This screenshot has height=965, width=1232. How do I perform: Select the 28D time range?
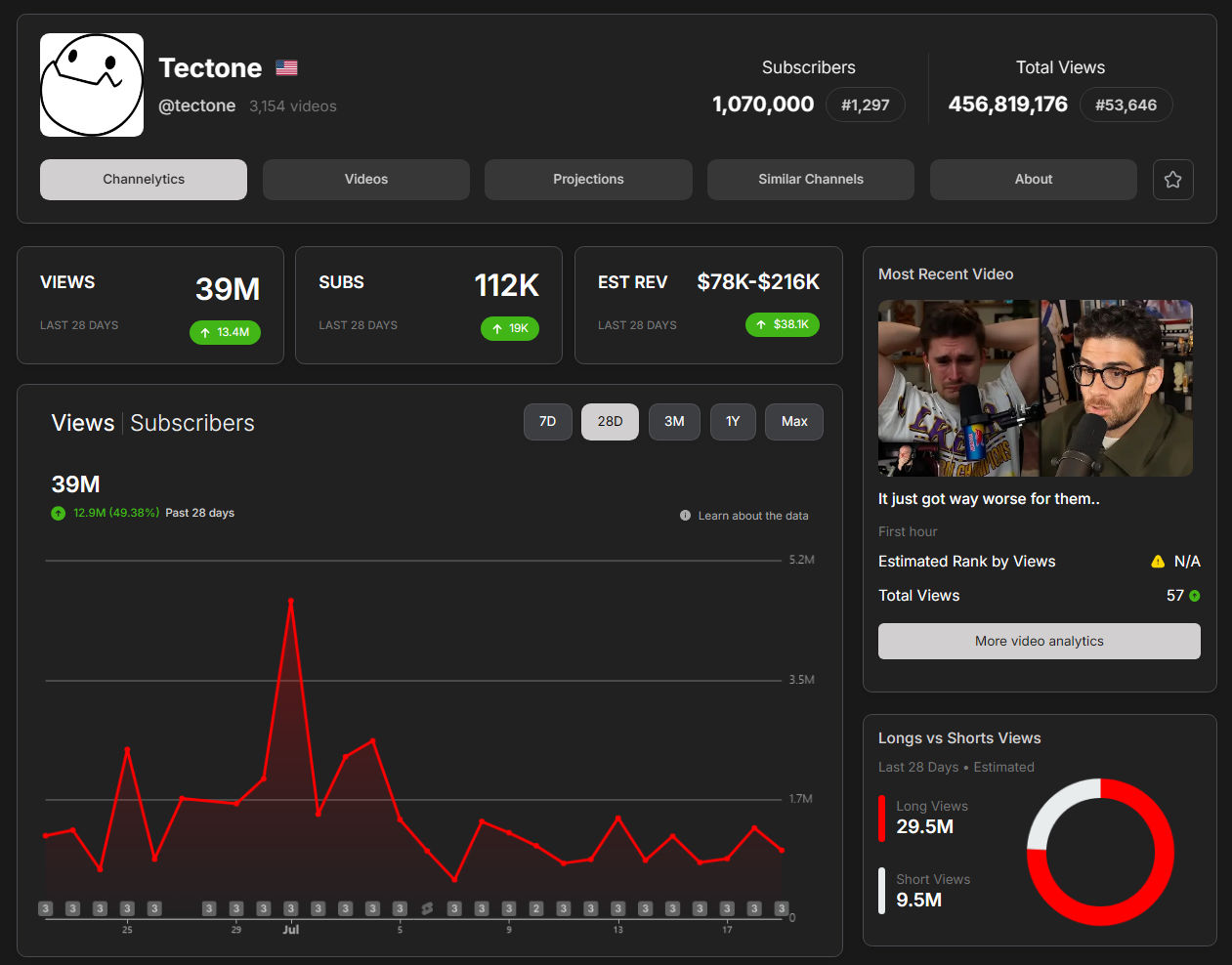coord(611,422)
